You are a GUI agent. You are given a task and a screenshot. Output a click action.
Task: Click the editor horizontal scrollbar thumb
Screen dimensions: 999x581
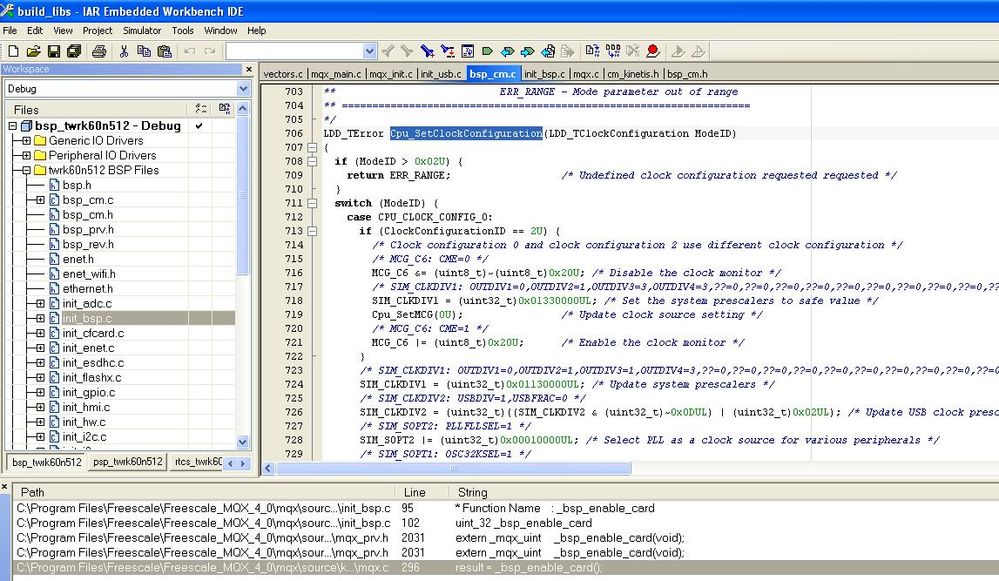click(453, 468)
